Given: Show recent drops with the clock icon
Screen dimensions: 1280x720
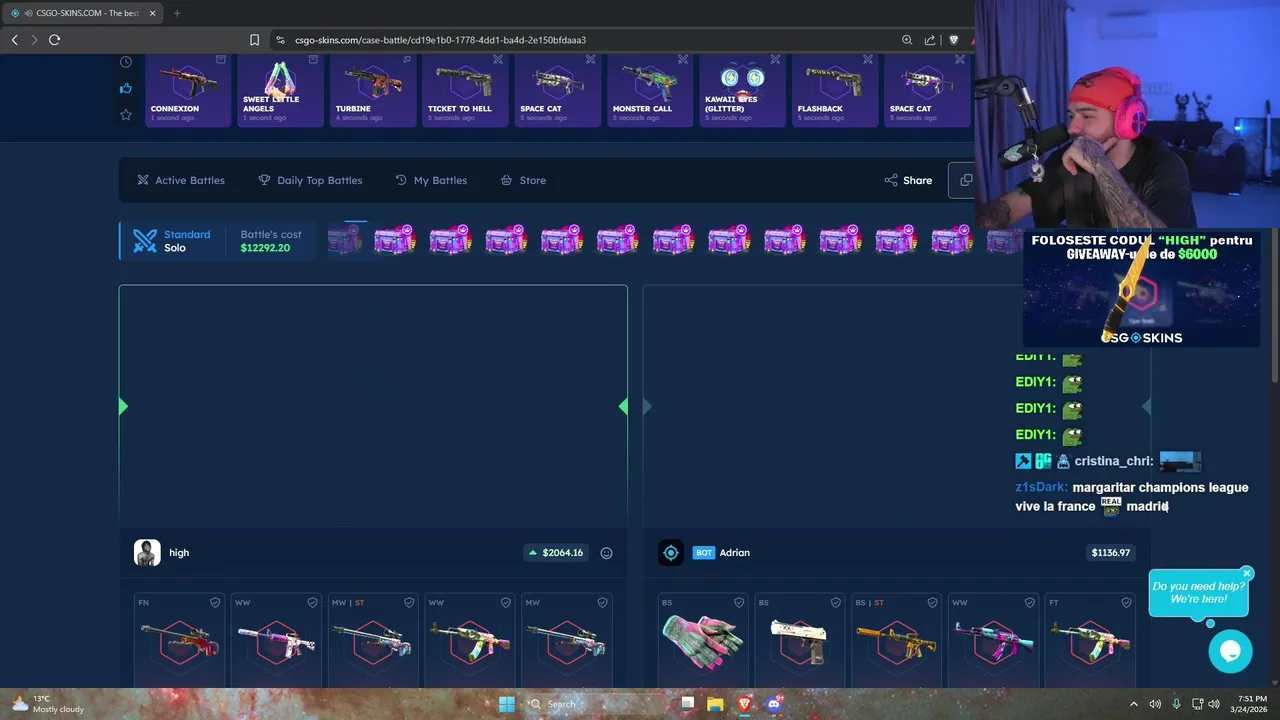Looking at the screenshot, I should (x=126, y=62).
